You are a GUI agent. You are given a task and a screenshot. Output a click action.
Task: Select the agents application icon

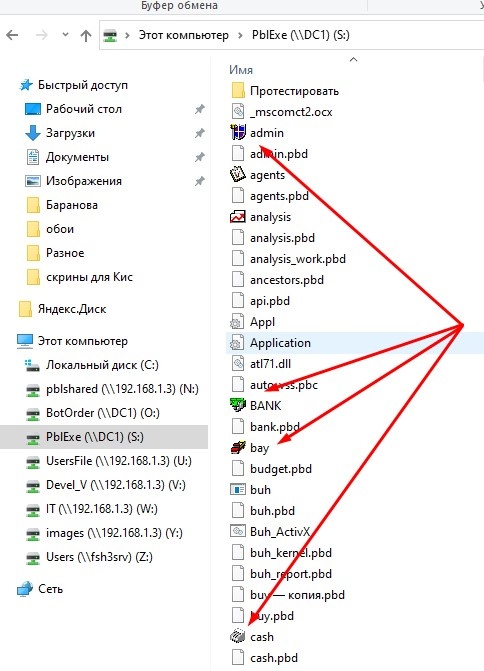[238, 175]
